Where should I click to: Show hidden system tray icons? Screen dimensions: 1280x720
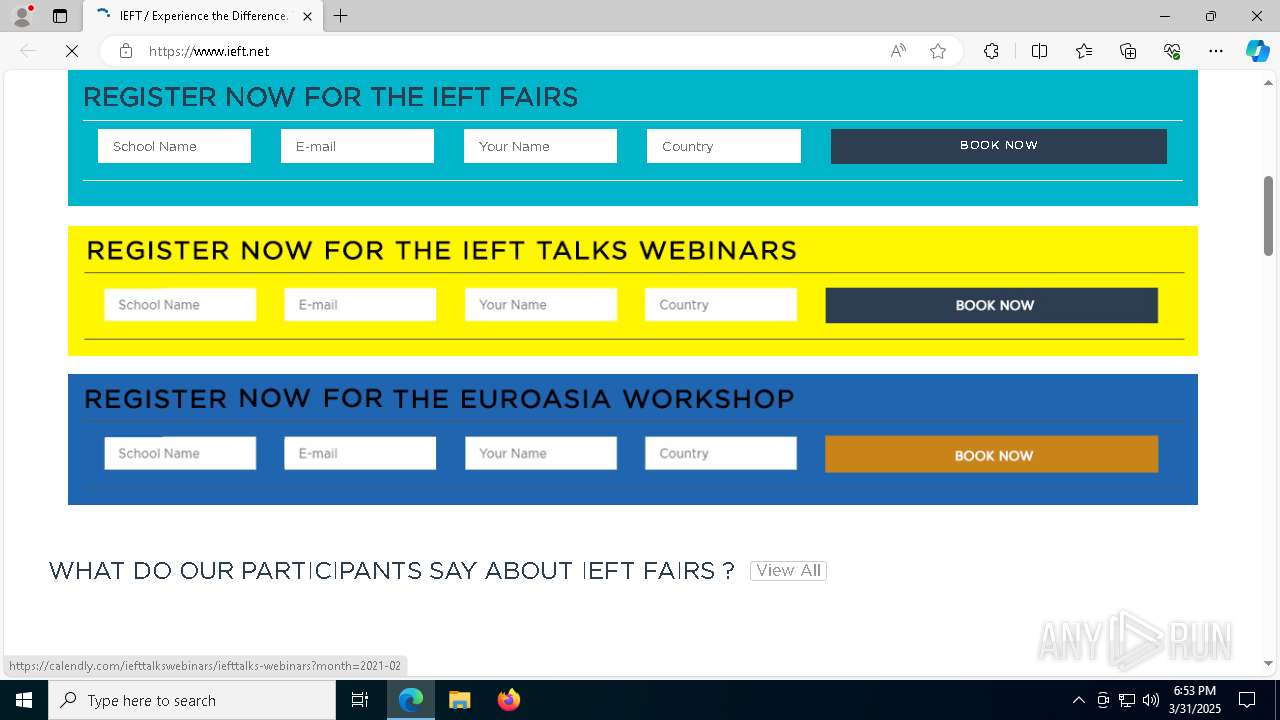point(1078,700)
